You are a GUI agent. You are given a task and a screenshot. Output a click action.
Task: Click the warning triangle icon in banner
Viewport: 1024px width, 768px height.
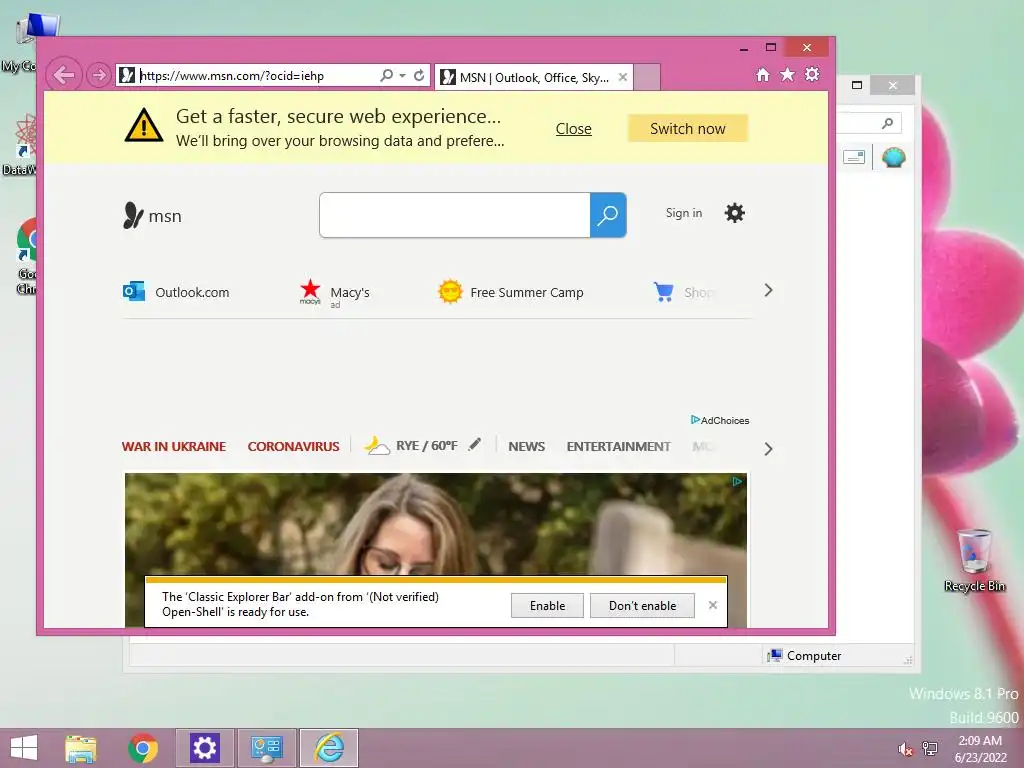click(144, 125)
